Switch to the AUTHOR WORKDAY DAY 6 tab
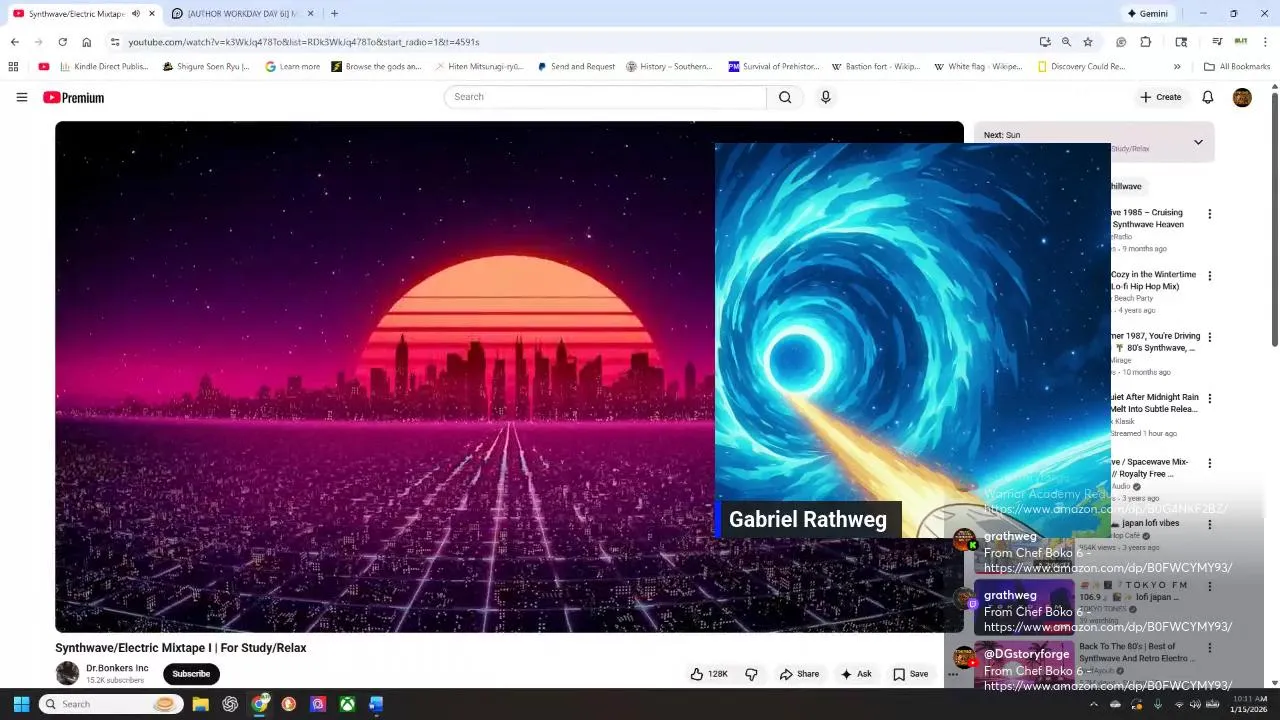The image size is (1280, 720). click(244, 14)
